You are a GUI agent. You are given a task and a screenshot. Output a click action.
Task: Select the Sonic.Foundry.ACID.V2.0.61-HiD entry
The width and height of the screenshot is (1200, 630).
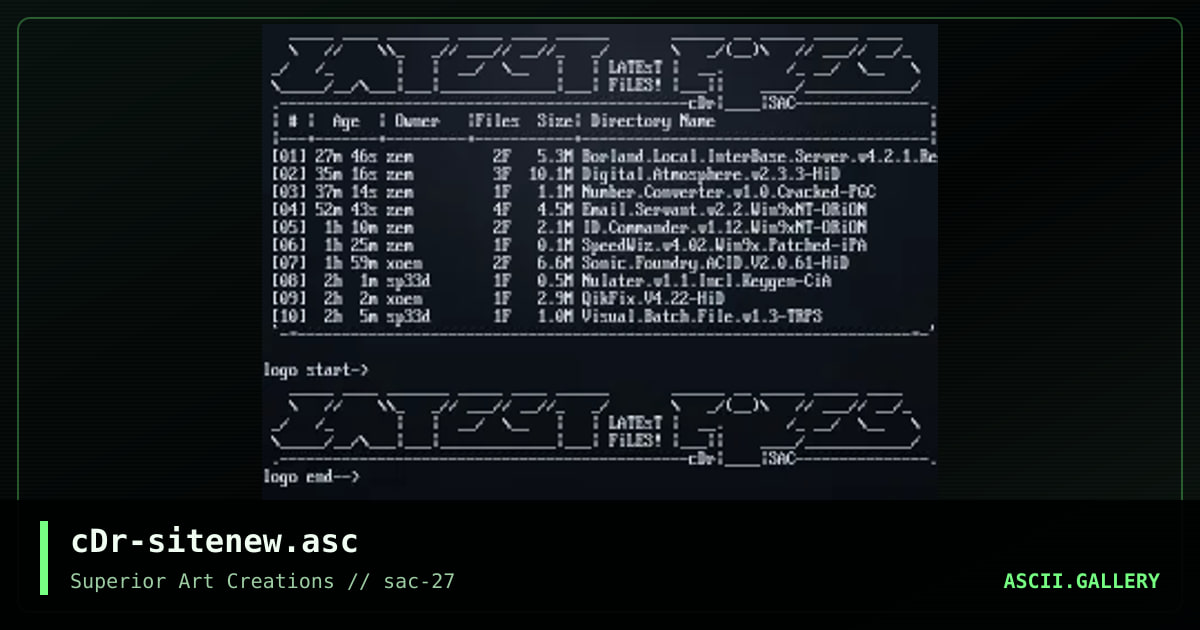tap(714, 262)
